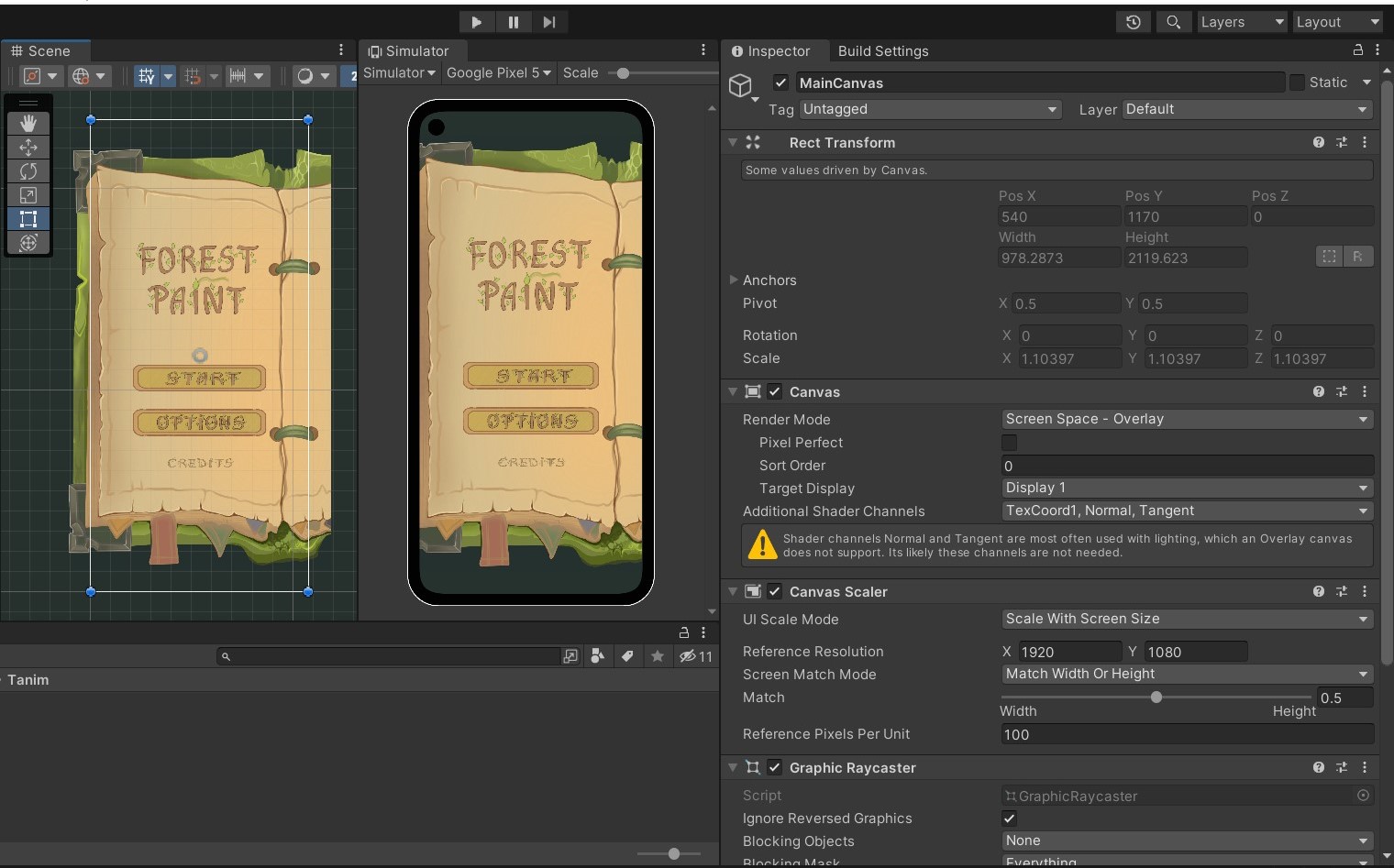This screenshot has width=1394, height=868.
Task: Search by label tag icon
Action: pos(627,656)
